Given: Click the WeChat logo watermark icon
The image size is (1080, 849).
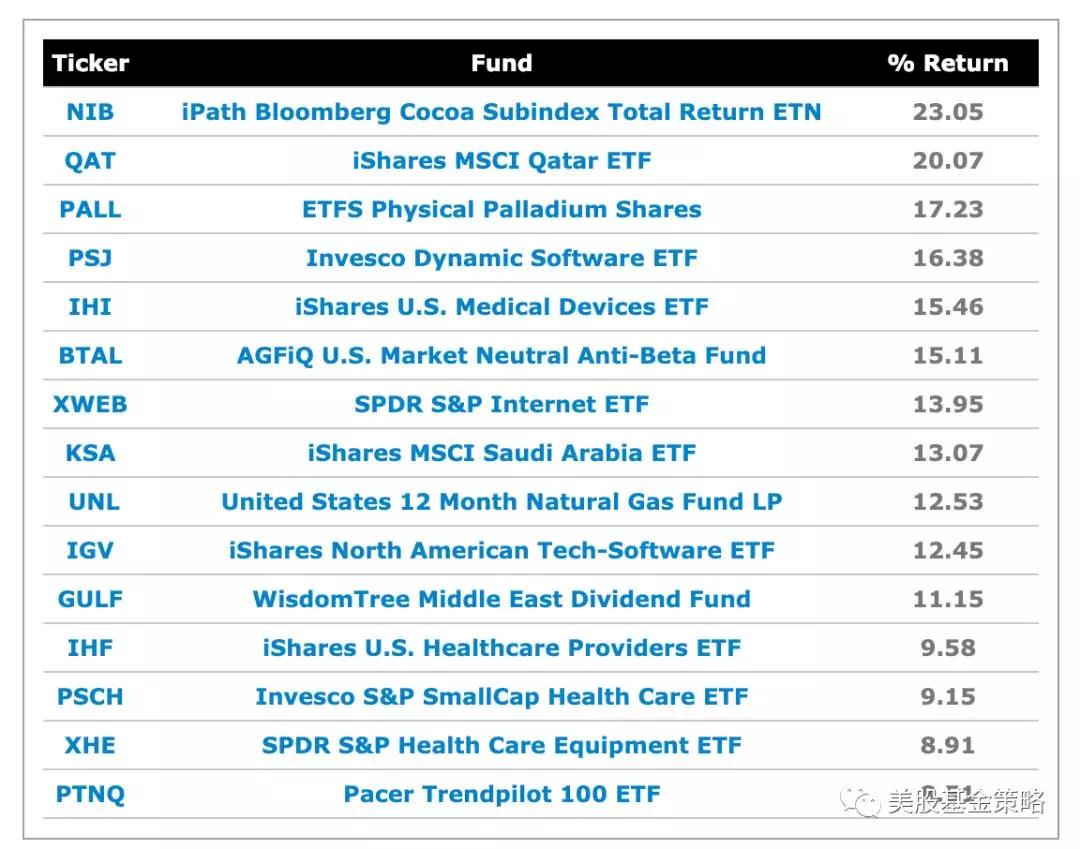Looking at the screenshot, I should coord(861,801).
